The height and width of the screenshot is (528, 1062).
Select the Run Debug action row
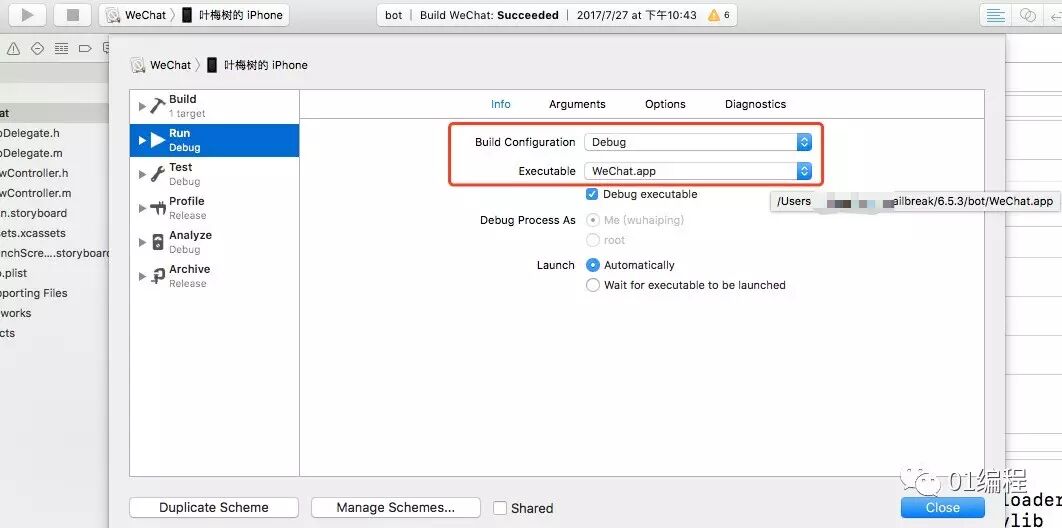[214, 140]
